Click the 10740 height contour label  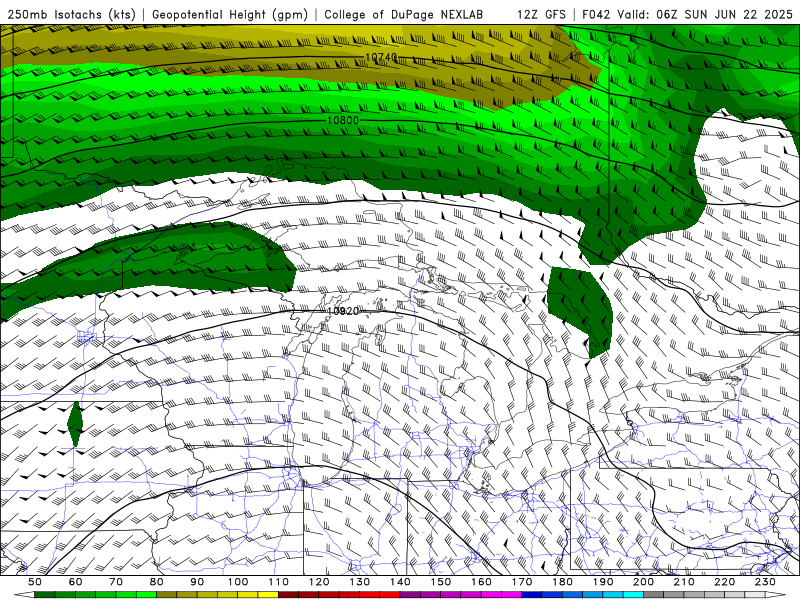click(x=381, y=57)
